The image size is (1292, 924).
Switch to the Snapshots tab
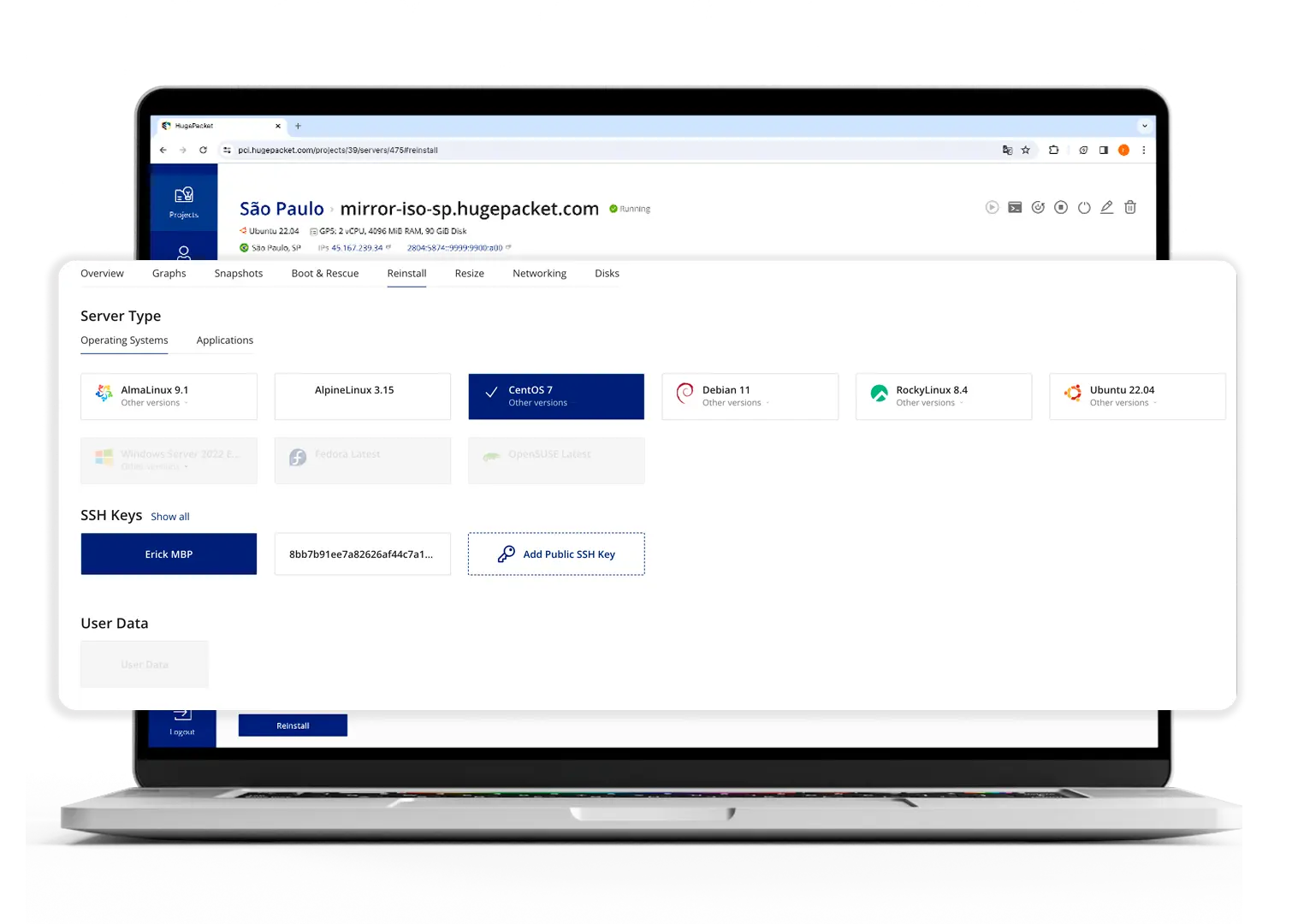[239, 274]
